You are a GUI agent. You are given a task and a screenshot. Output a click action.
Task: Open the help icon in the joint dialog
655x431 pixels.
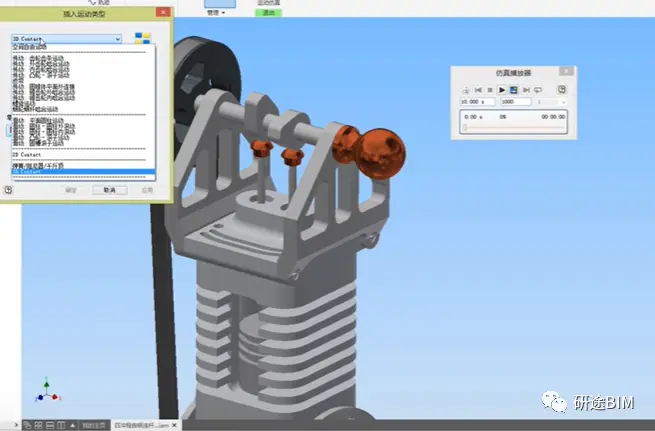pyautogui.click(x=8, y=190)
